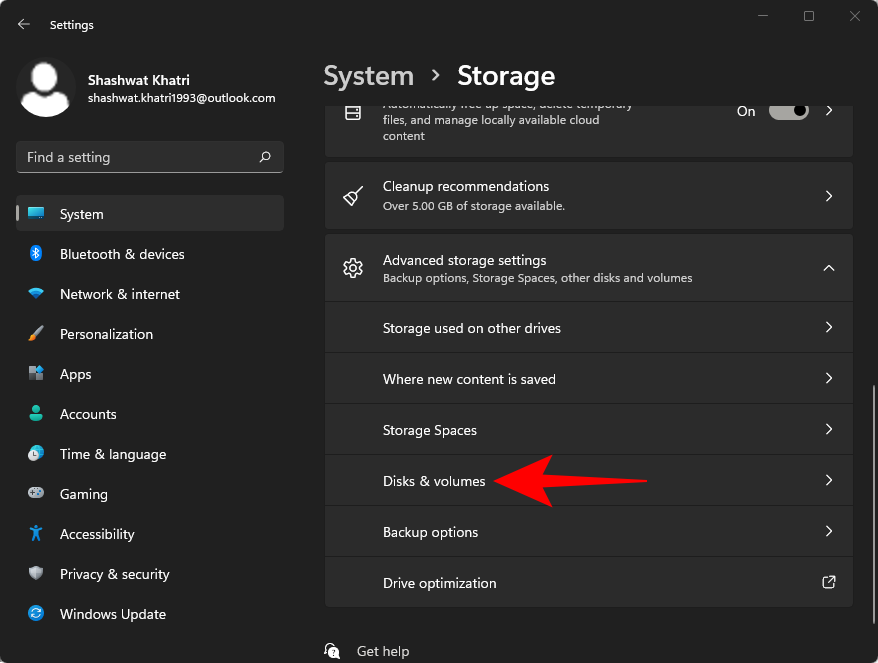Expand Storage Spaces with its chevron
Viewport: 878px width, 663px height.
pos(828,430)
